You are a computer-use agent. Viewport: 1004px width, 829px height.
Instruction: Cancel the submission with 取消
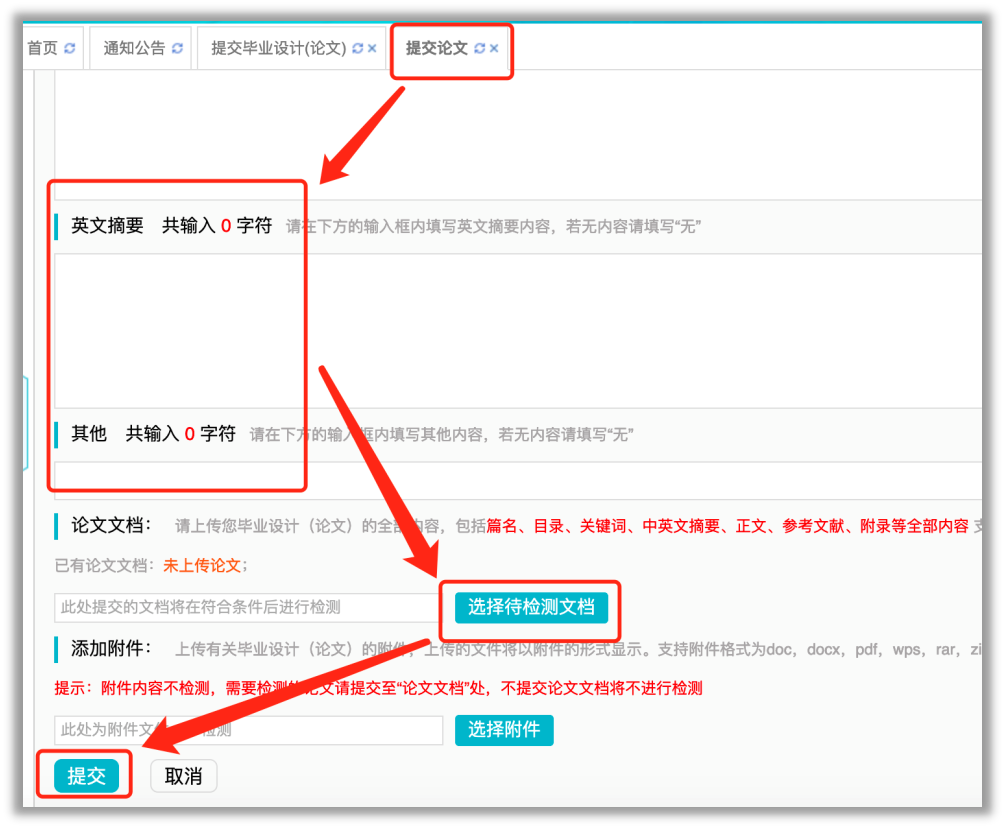click(x=183, y=776)
